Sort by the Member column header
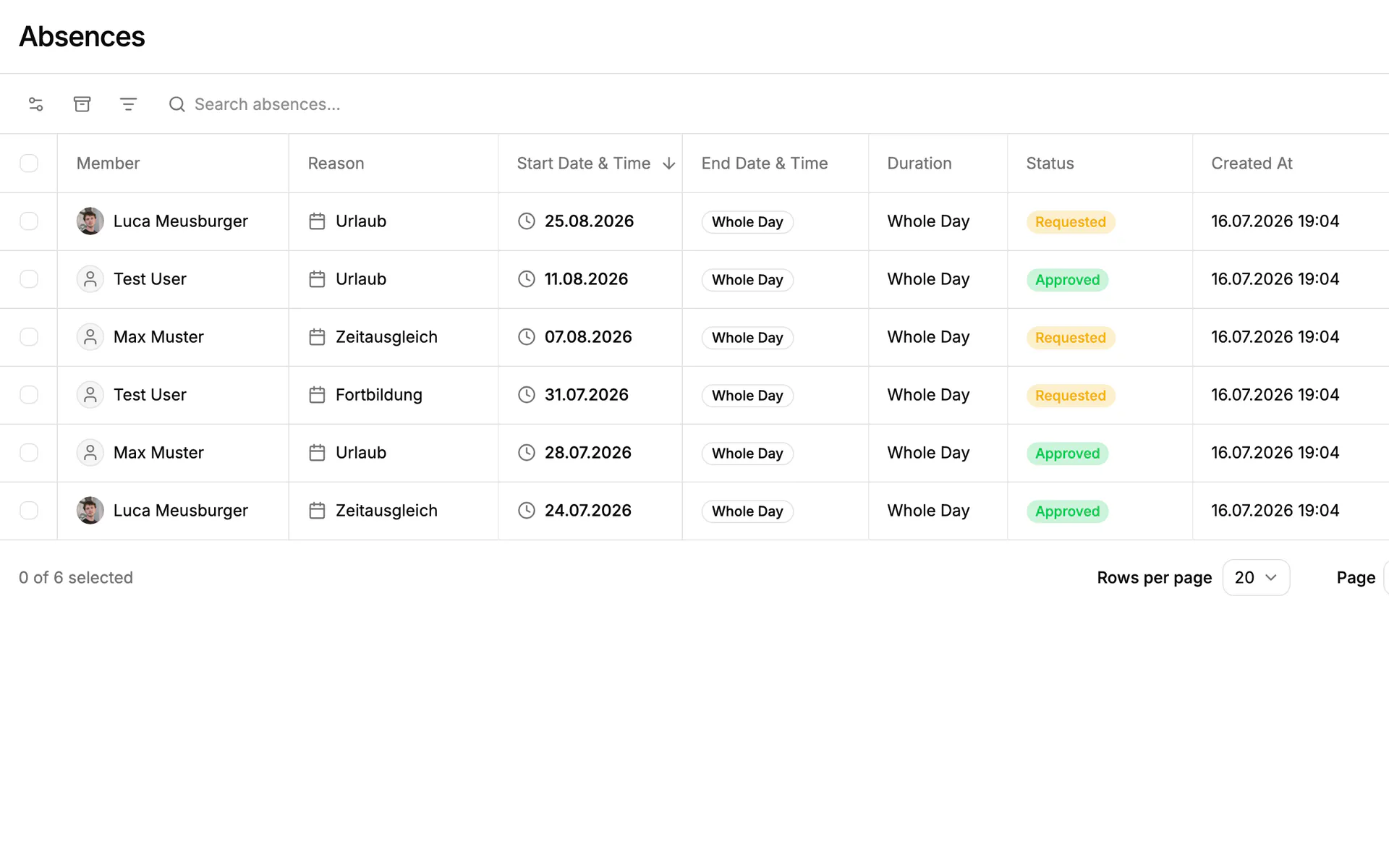Viewport: 1389px width, 868px height. [x=108, y=163]
